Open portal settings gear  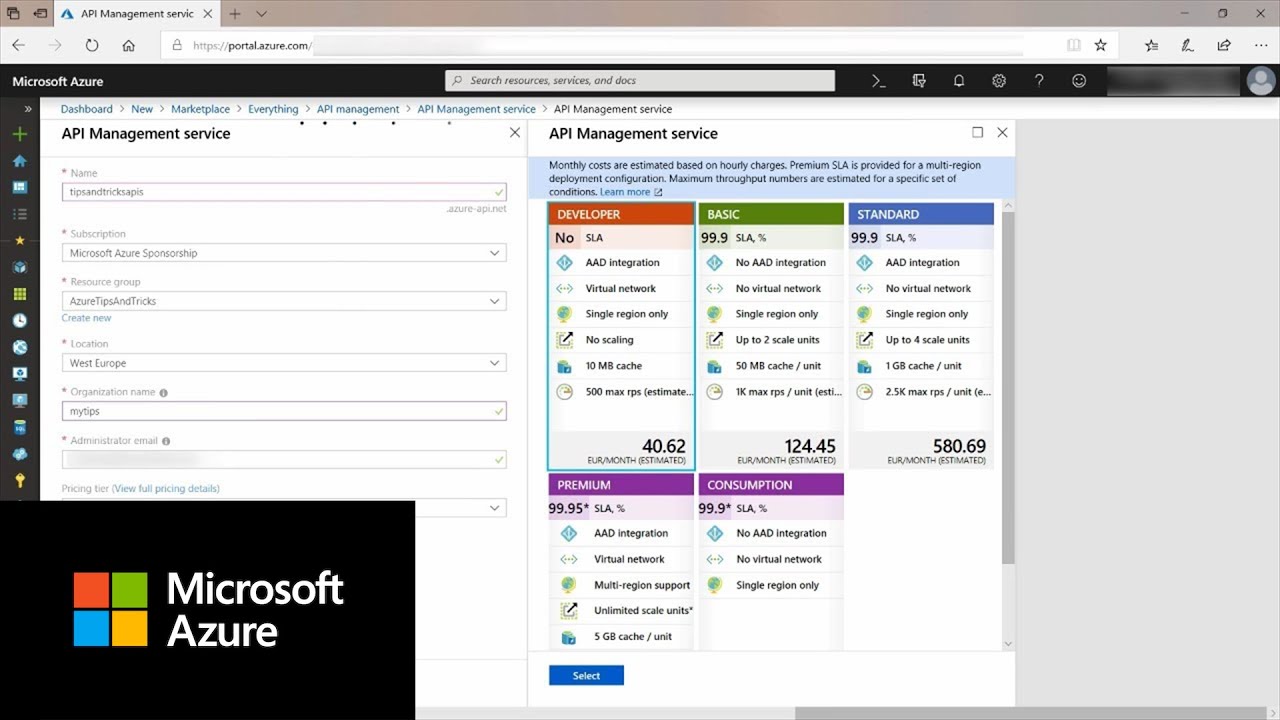pos(999,81)
